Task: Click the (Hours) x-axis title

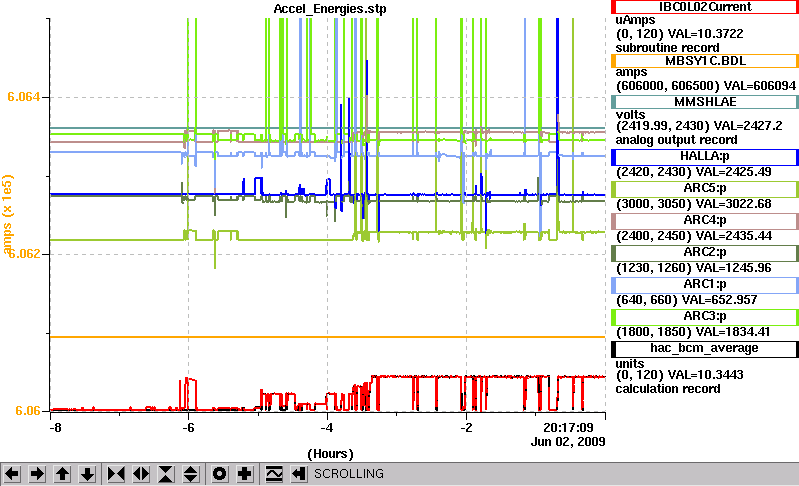Action: pos(330,453)
